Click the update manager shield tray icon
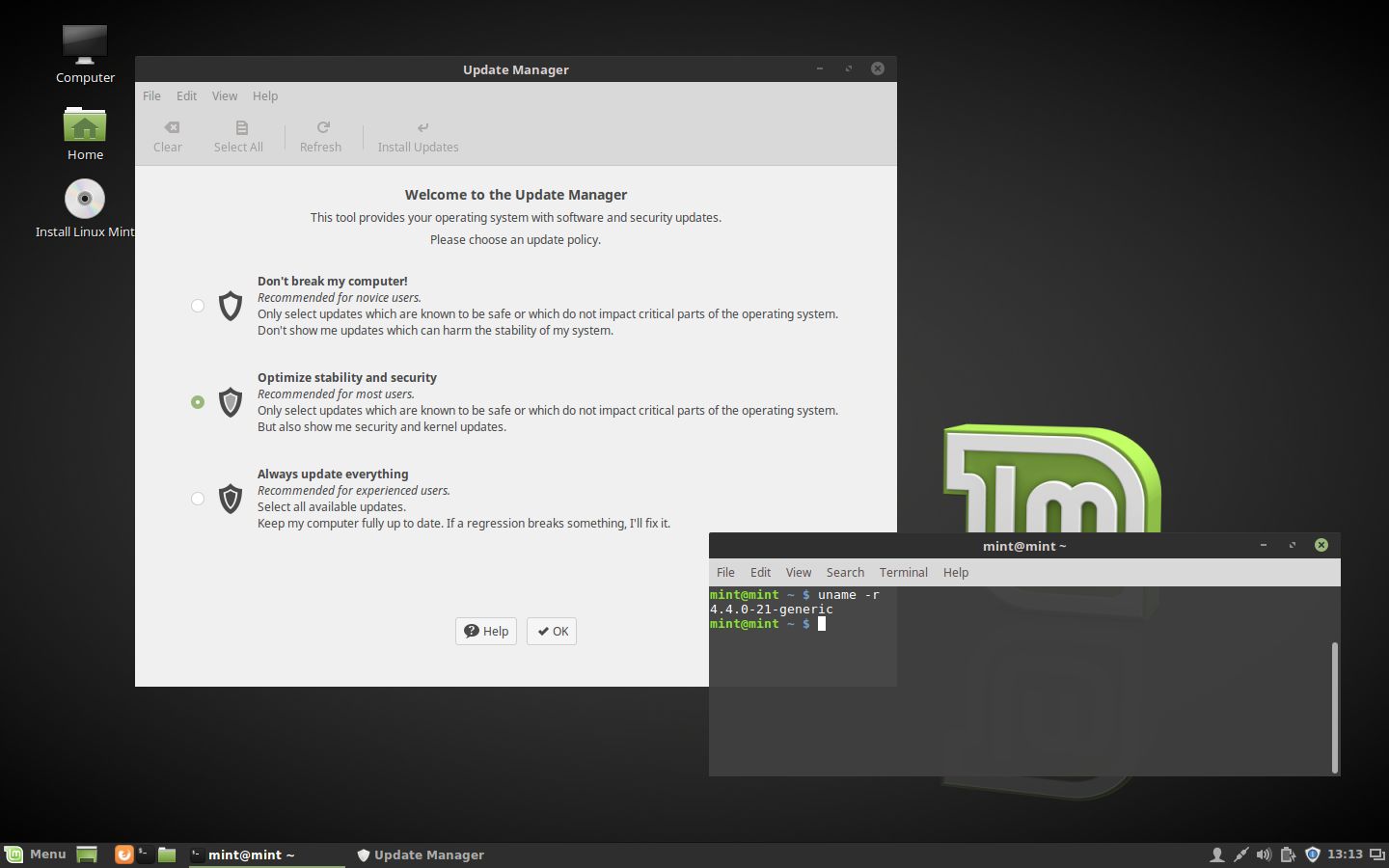The width and height of the screenshot is (1389, 868). click(x=1312, y=854)
